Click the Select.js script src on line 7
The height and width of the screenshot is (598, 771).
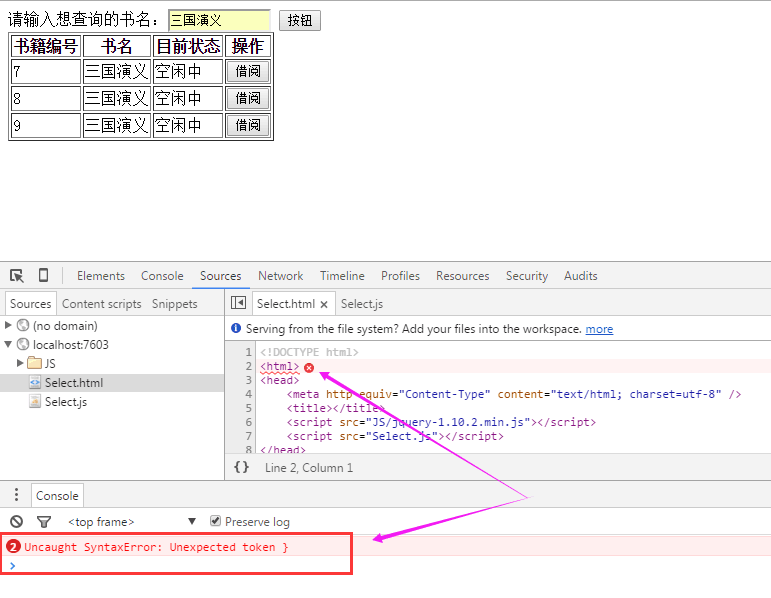(x=402, y=436)
